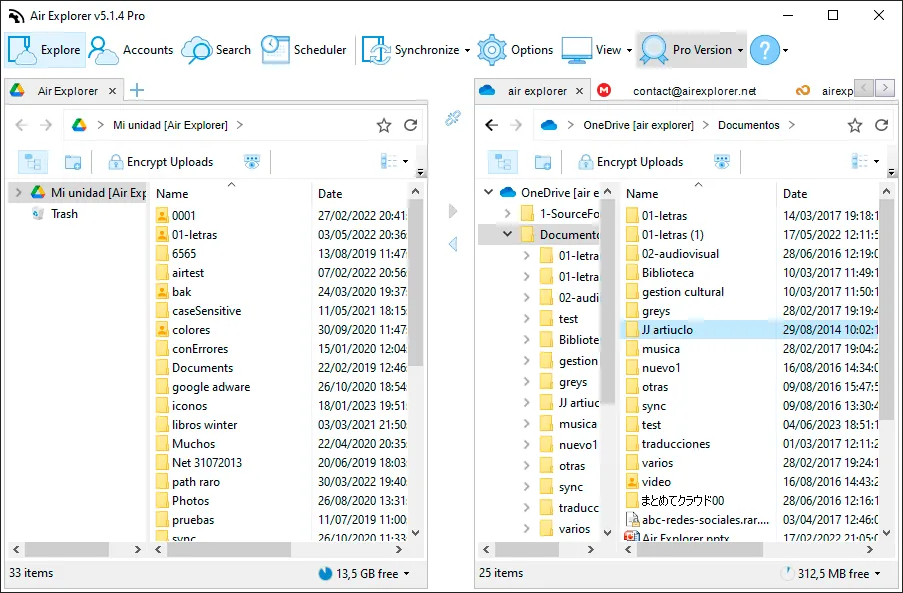The height and width of the screenshot is (593, 903).
Task: Go back in the right pane
Action: pyautogui.click(x=491, y=125)
